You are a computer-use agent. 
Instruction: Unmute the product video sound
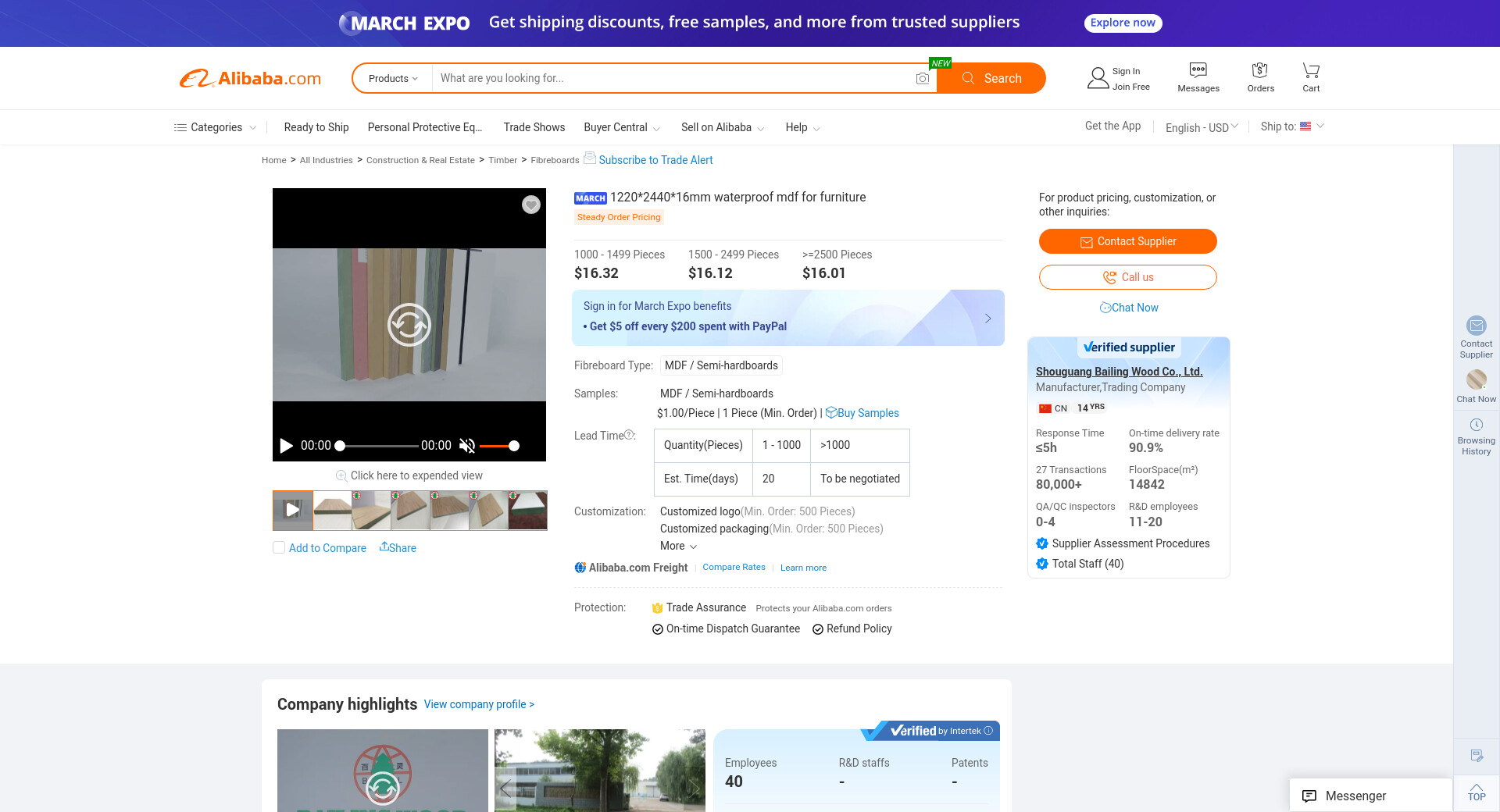(467, 446)
